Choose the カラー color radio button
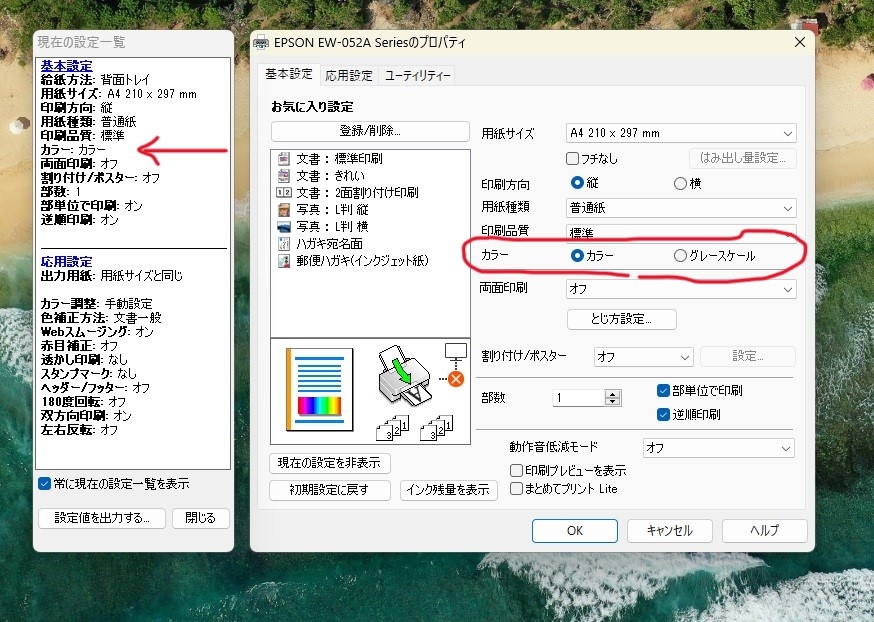The height and width of the screenshot is (622, 874). click(x=577, y=255)
